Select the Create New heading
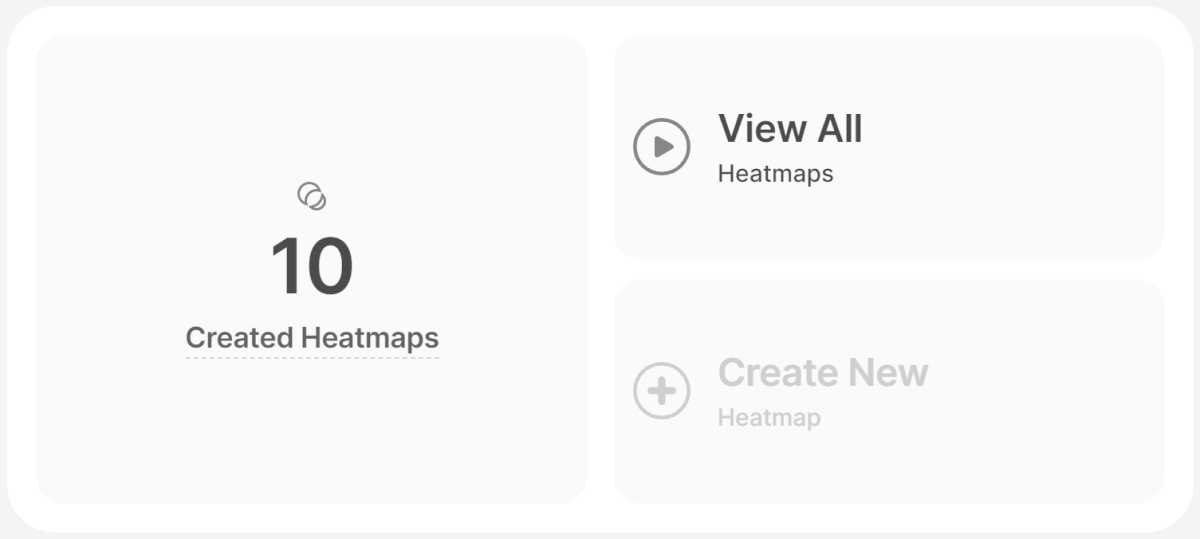The height and width of the screenshot is (539, 1200). click(823, 373)
